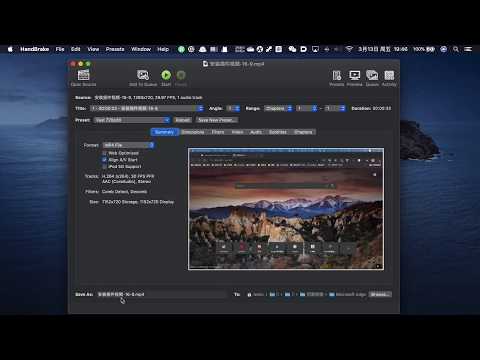Click the video preview thumbnail

[x=286, y=209]
